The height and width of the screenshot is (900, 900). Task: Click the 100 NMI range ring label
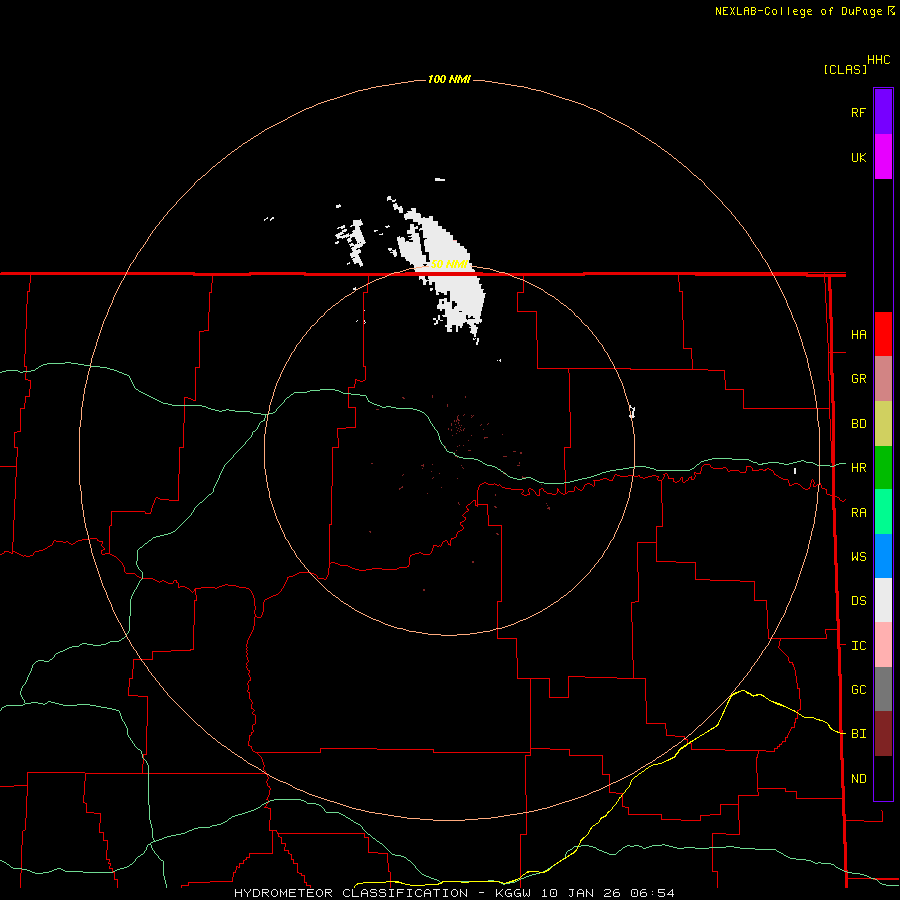pyautogui.click(x=449, y=79)
